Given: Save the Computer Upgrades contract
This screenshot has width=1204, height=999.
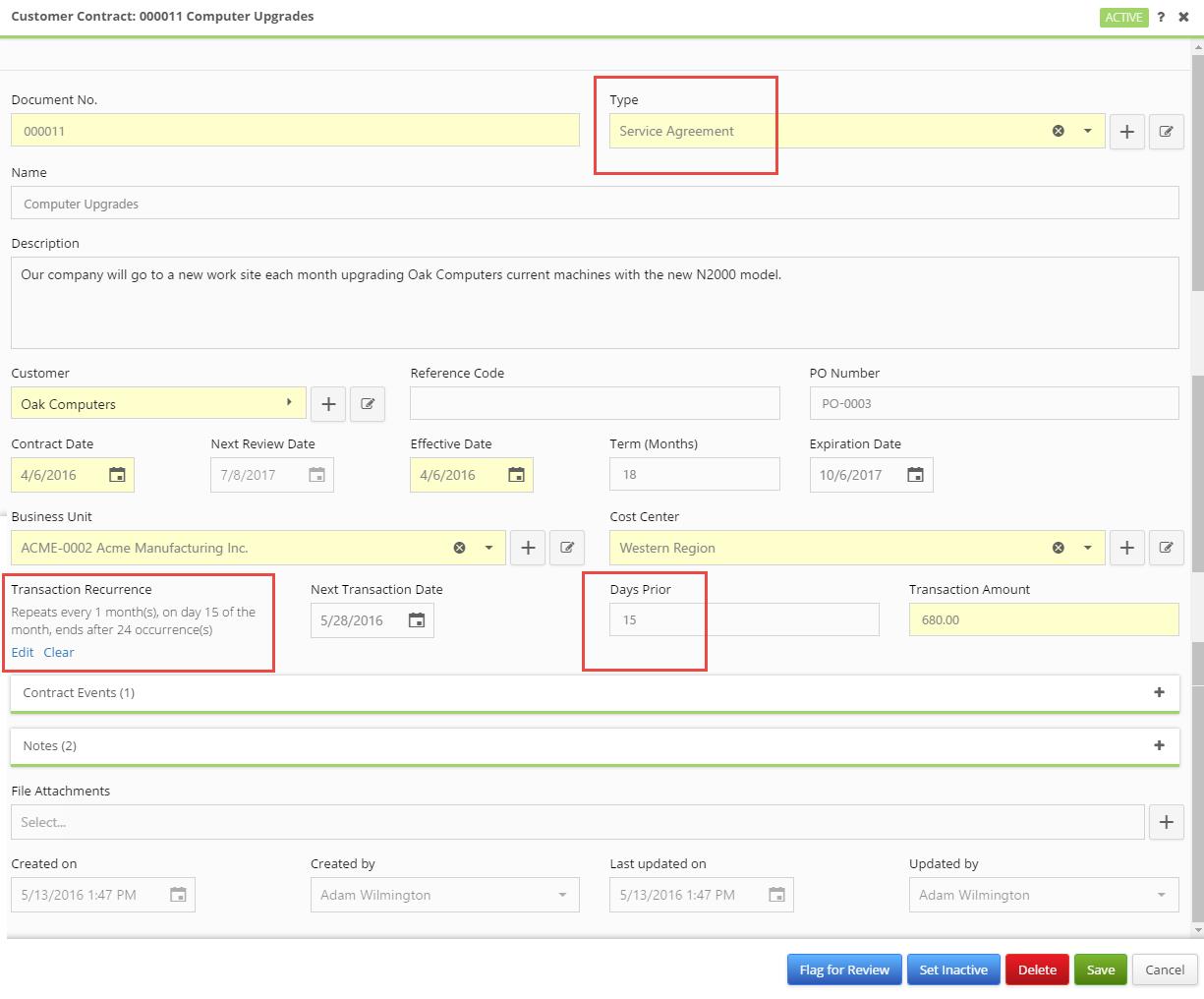Looking at the screenshot, I should click(1100, 969).
